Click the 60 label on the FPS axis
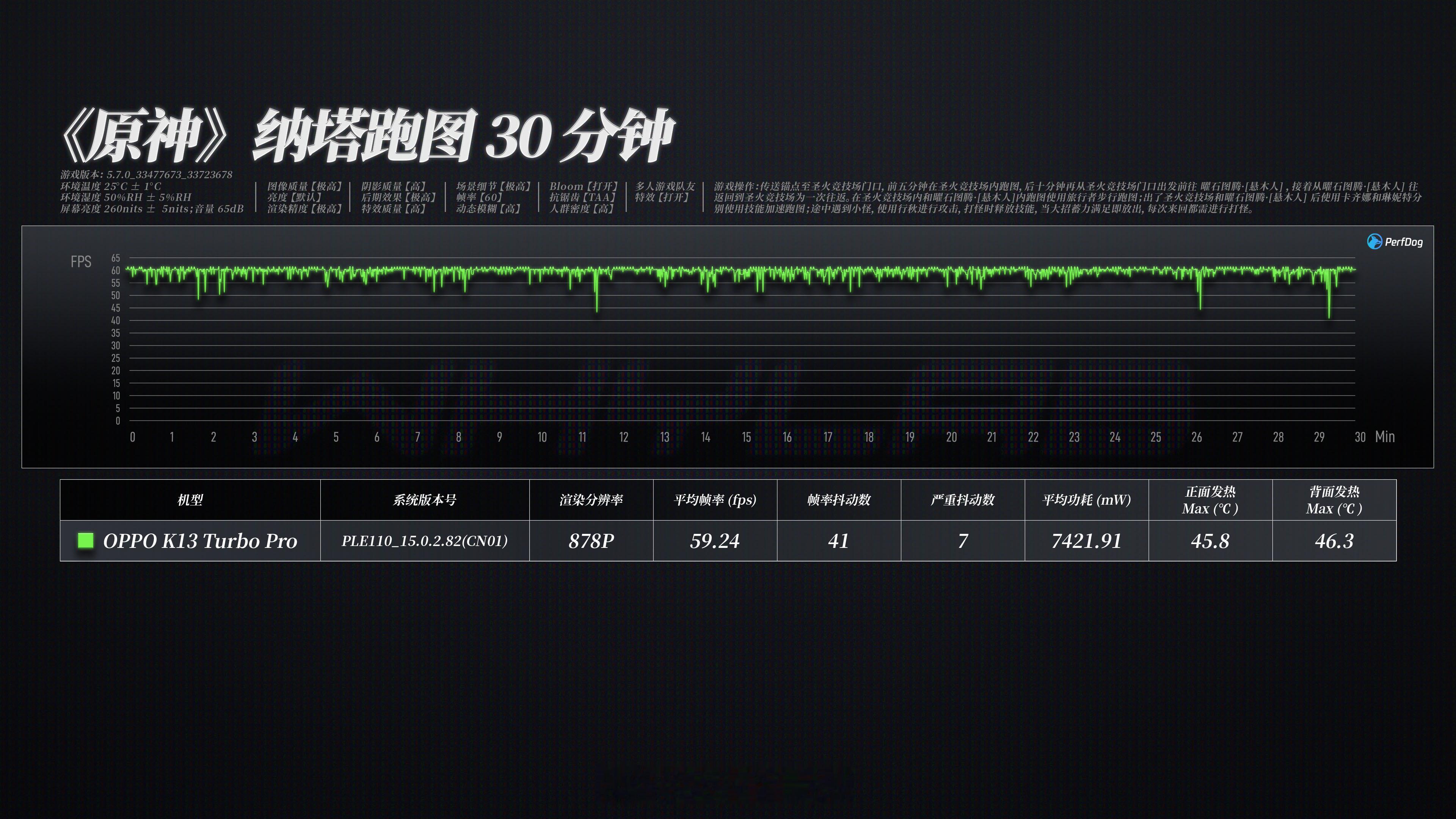This screenshot has width=1456, height=819. pyautogui.click(x=115, y=270)
